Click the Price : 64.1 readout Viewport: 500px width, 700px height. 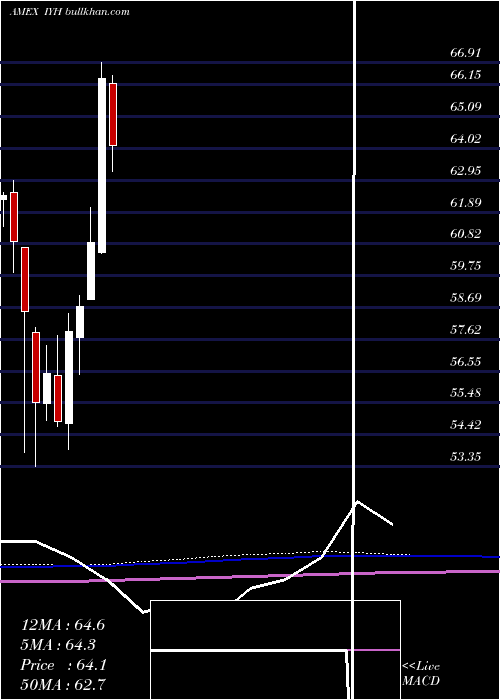[63, 665]
